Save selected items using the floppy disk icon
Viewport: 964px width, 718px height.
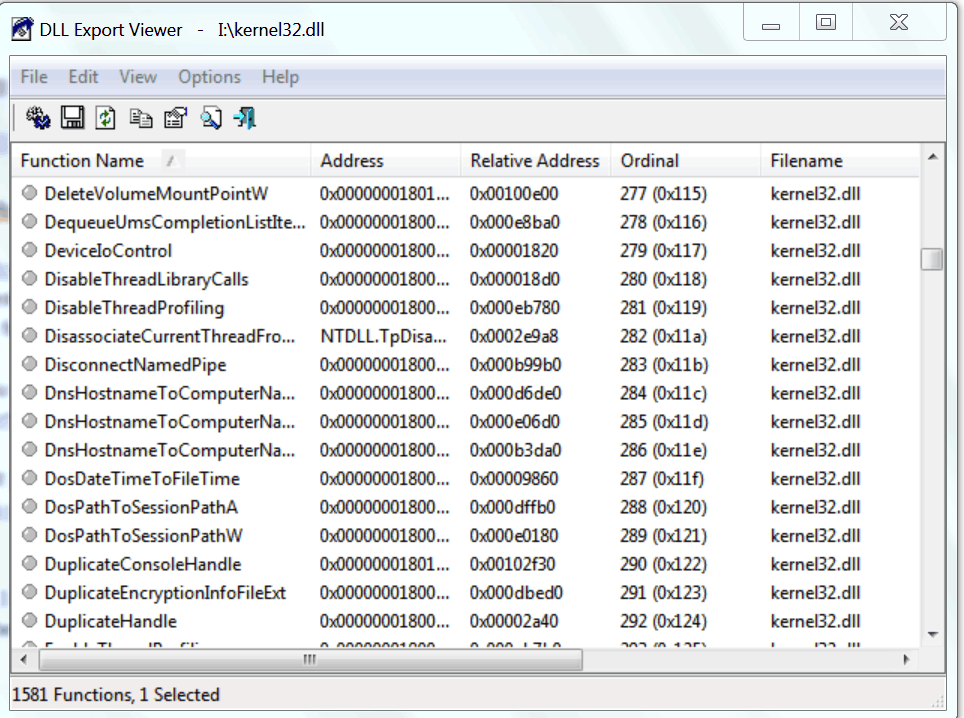(x=71, y=117)
